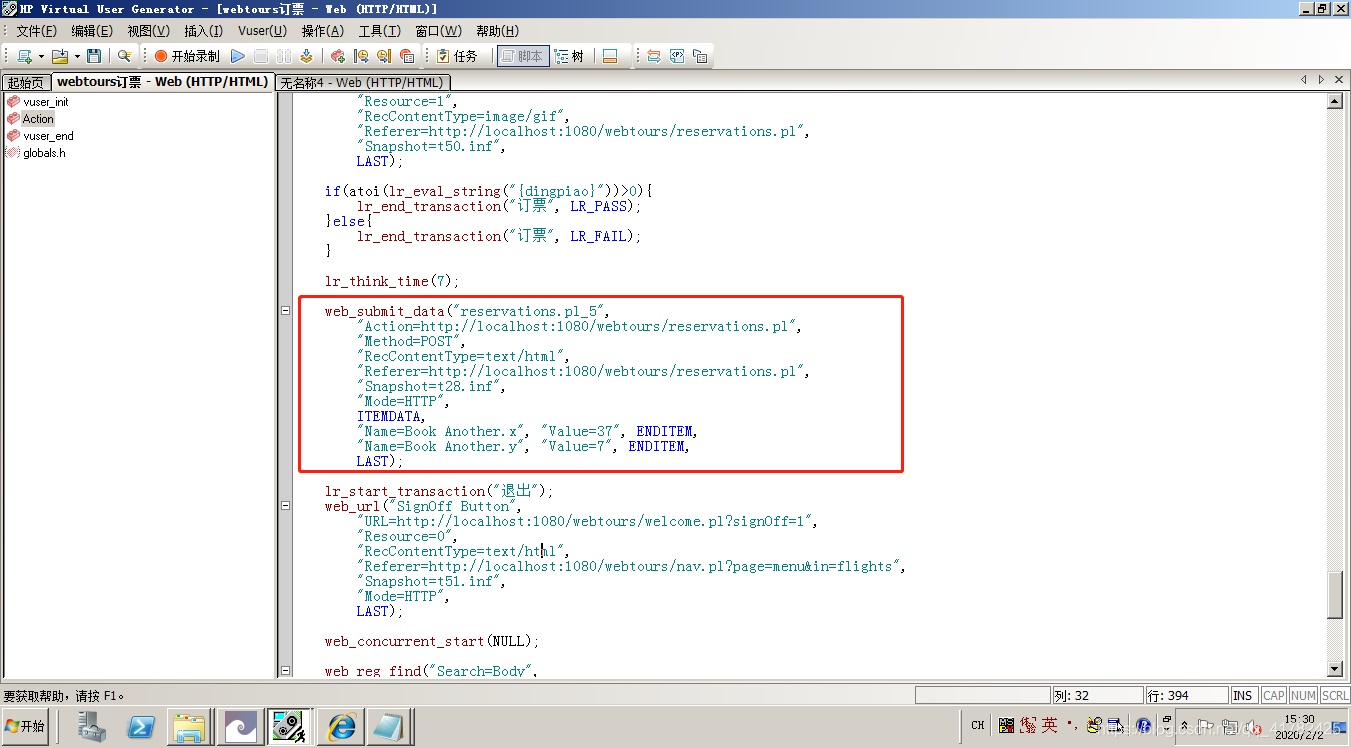Open the 编辑(E) menu
Viewport: 1351px width, 748px height.
coord(91,31)
